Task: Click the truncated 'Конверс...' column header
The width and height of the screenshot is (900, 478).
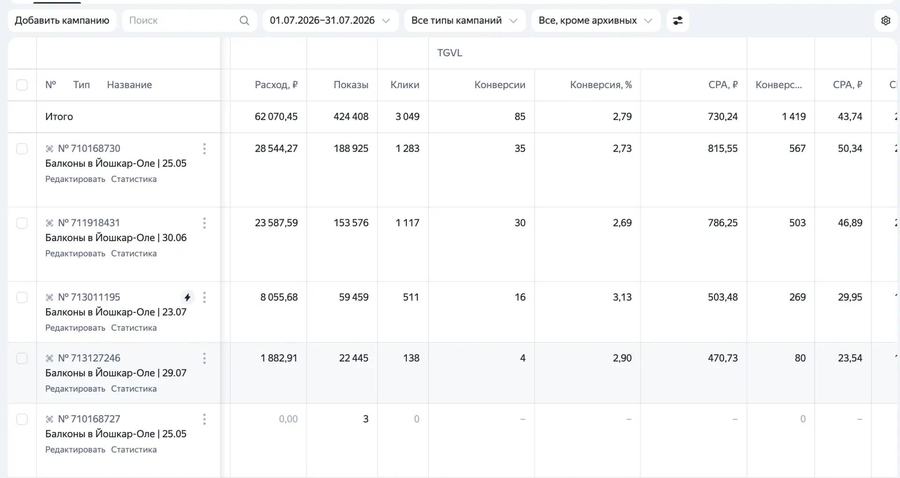Action: [x=779, y=85]
